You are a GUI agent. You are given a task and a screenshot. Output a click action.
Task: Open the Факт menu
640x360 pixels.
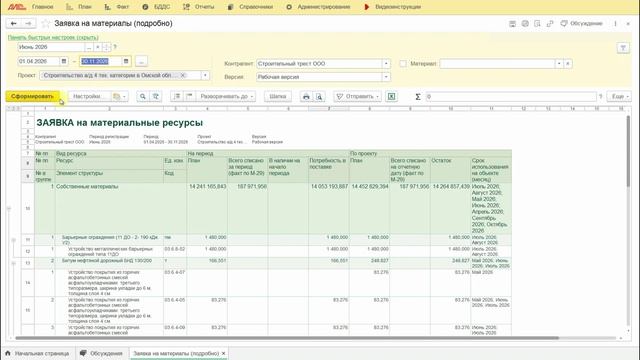tap(117, 7)
